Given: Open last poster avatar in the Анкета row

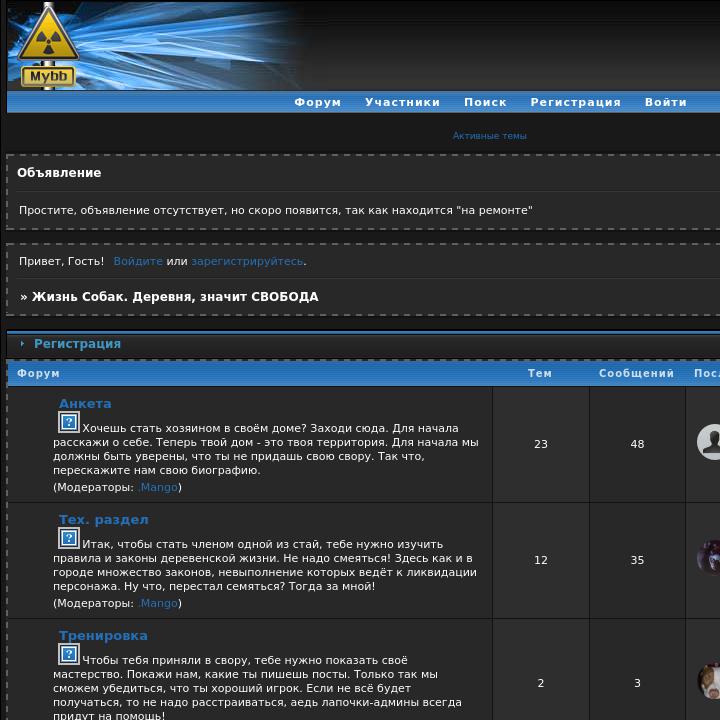Looking at the screenshot, I should (x=709, y=442).
